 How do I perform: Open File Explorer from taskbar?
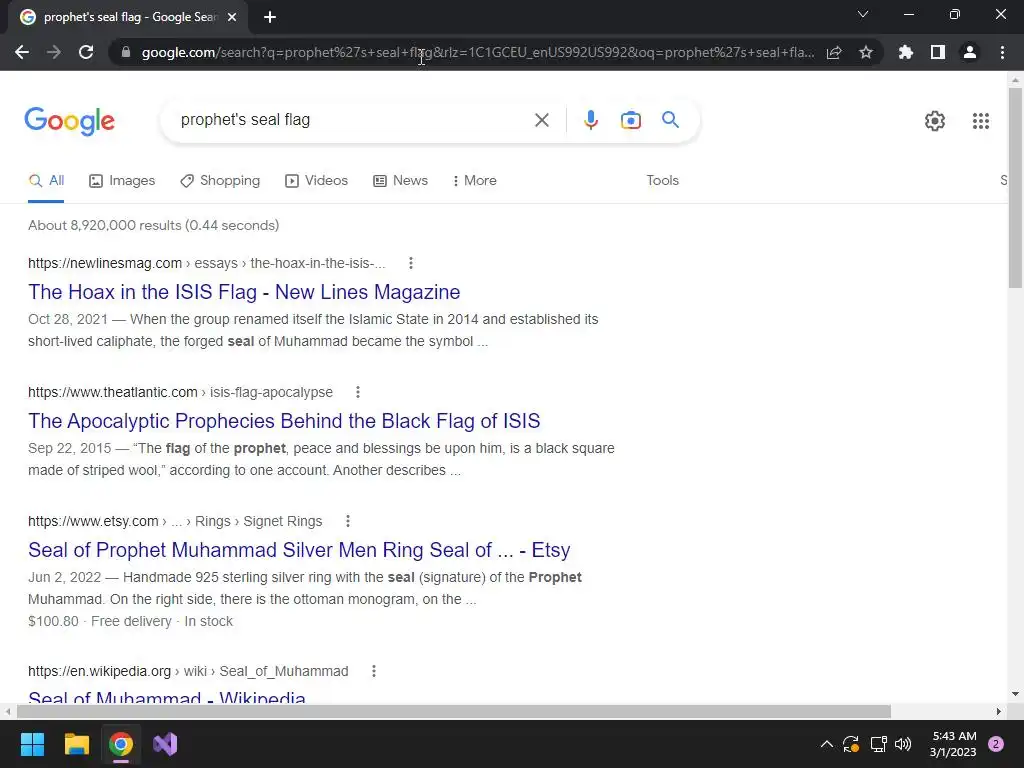tap(76, 744)
